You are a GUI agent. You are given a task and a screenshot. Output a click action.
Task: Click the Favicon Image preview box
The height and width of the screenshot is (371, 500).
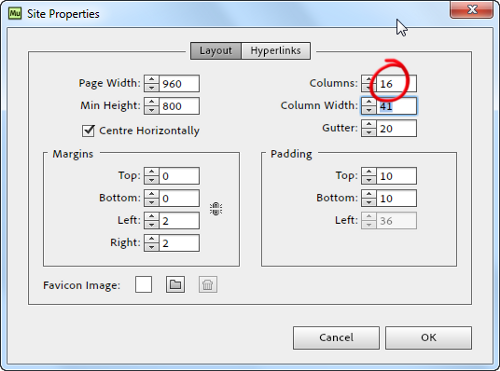point(144,285)
